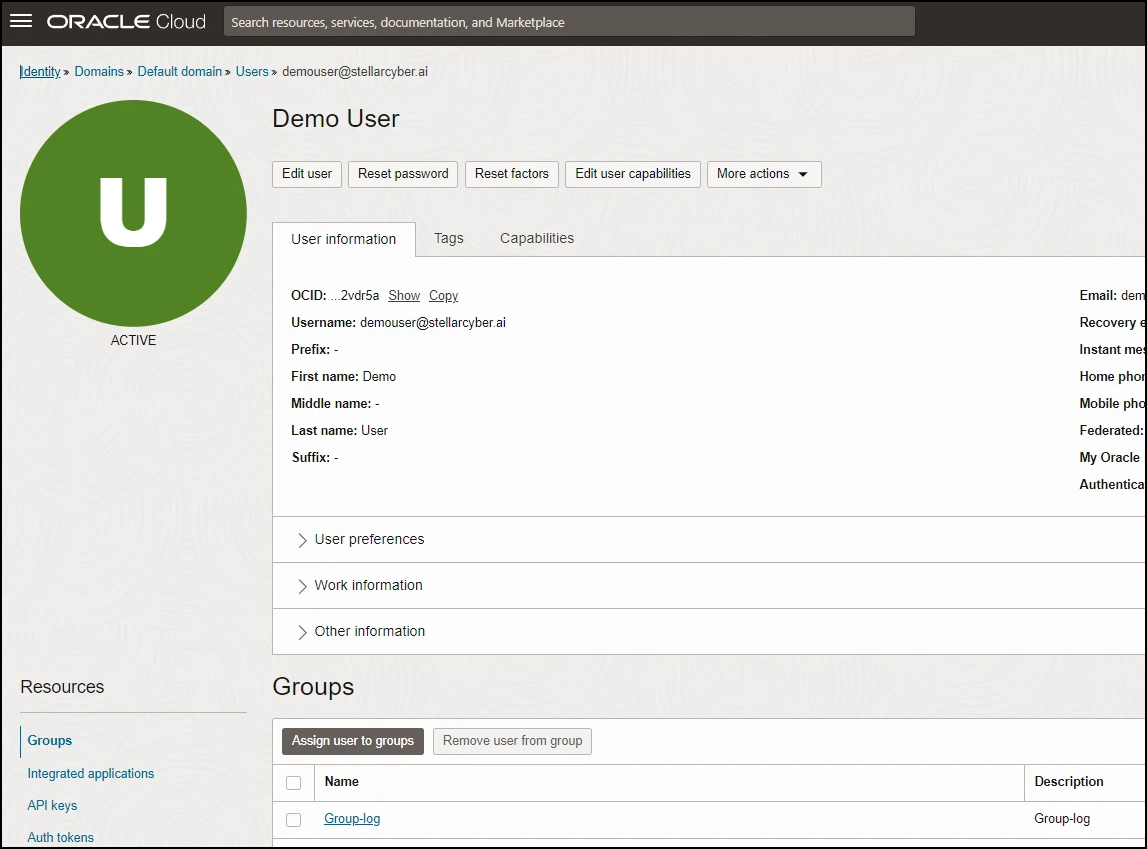
Task: Open the hamburger navigation menu
Action: (21, 21)
